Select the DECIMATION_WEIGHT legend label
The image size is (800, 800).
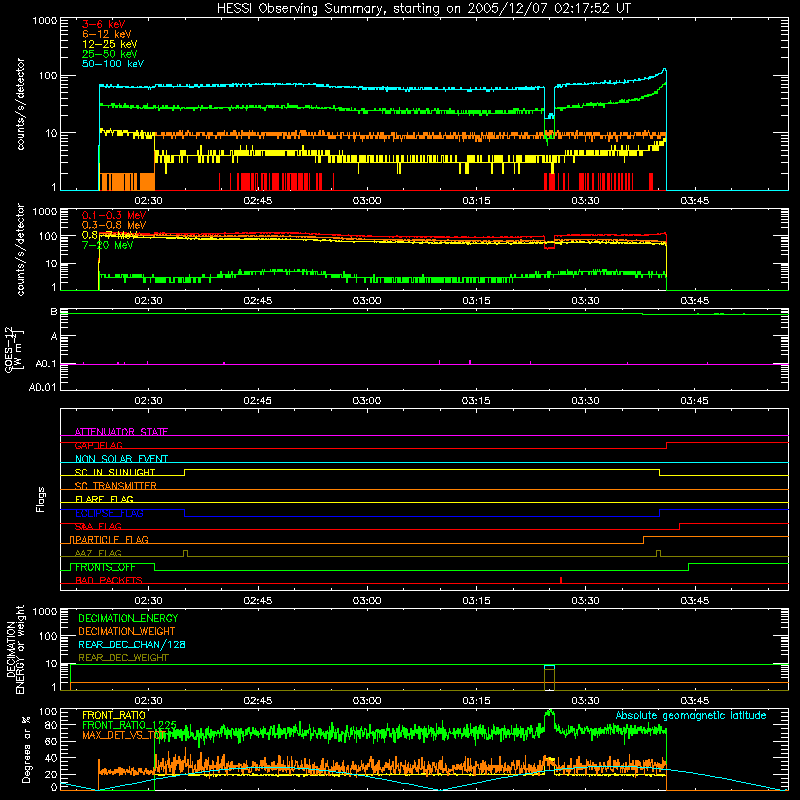coord(127,631)
